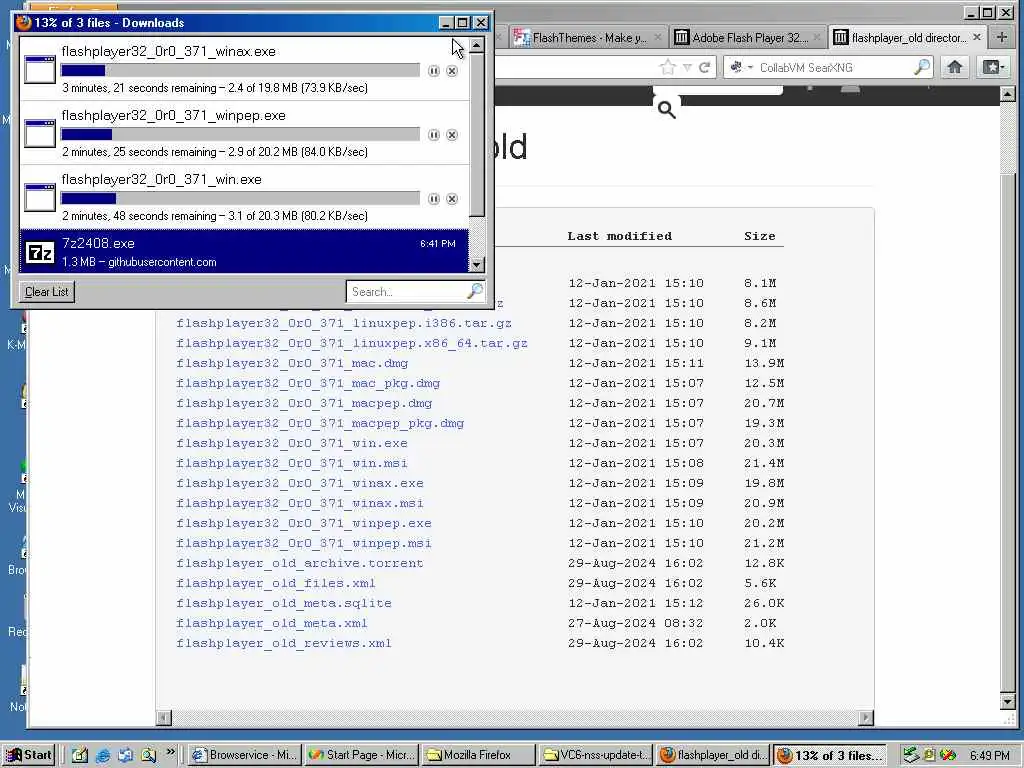Click the magnifier icon in Downloads search box

coord(475,291)
